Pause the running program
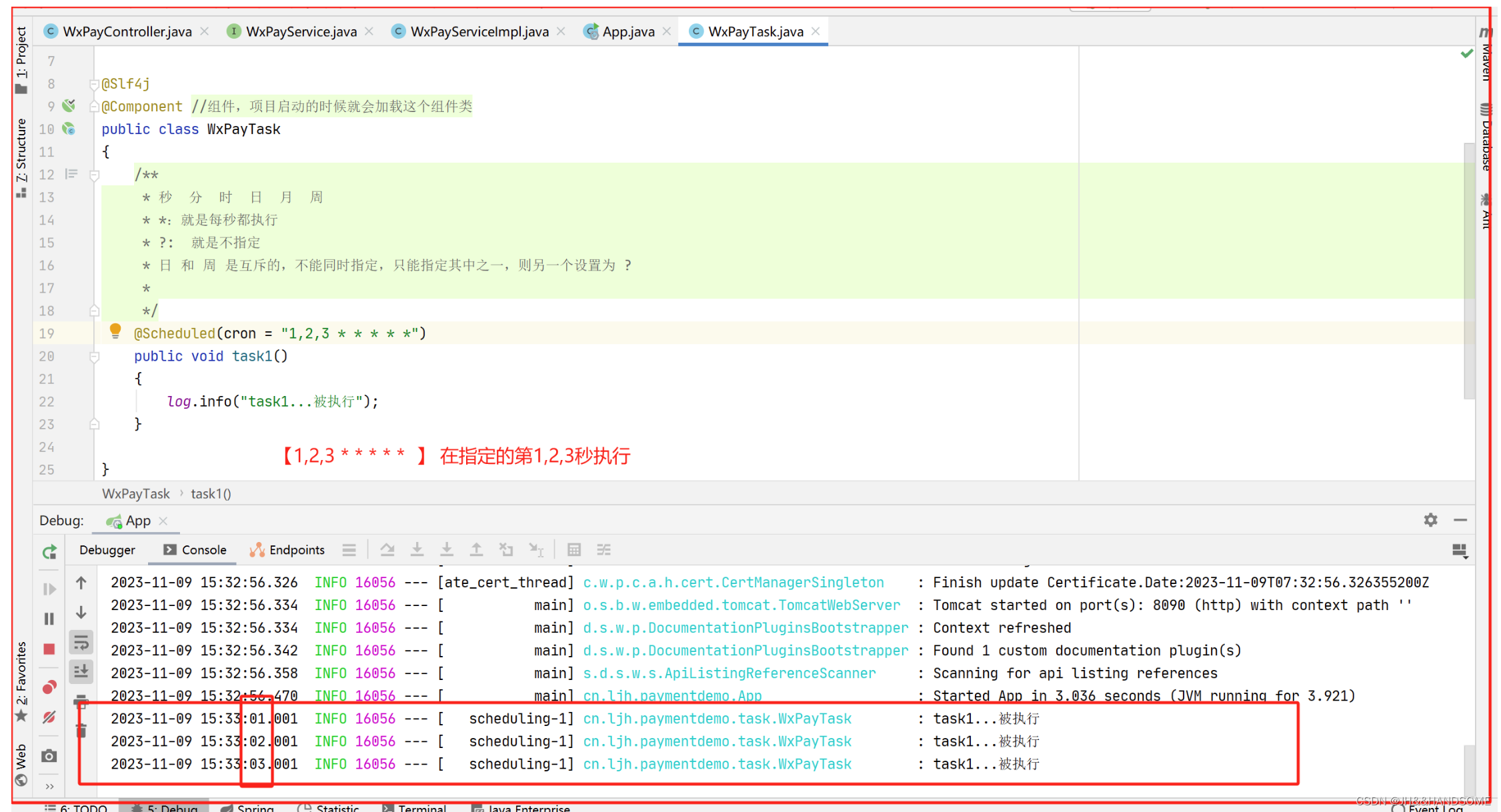Screen dimensions: 1501x812 coord(49,619)
